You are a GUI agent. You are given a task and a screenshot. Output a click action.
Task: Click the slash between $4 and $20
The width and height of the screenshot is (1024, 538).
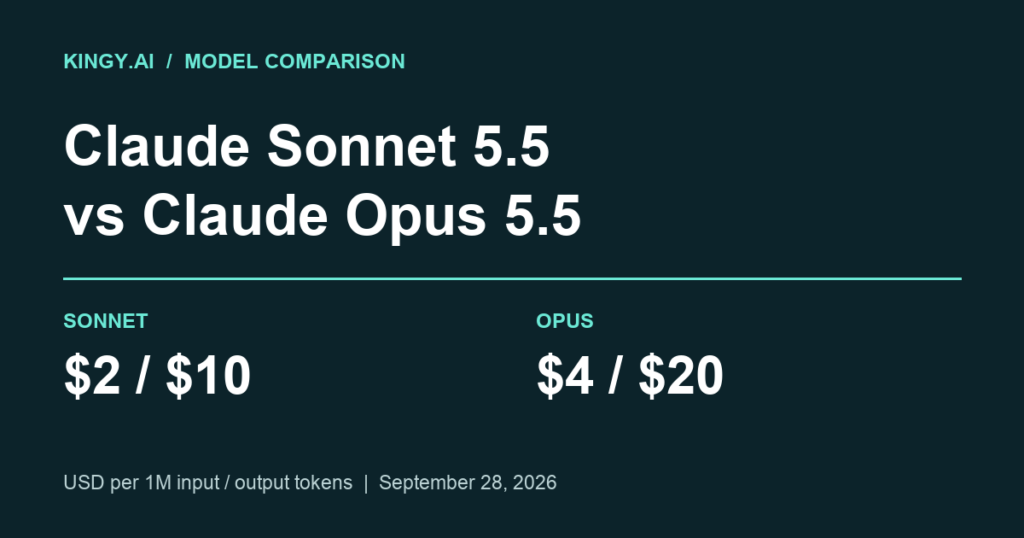(615, 375)
